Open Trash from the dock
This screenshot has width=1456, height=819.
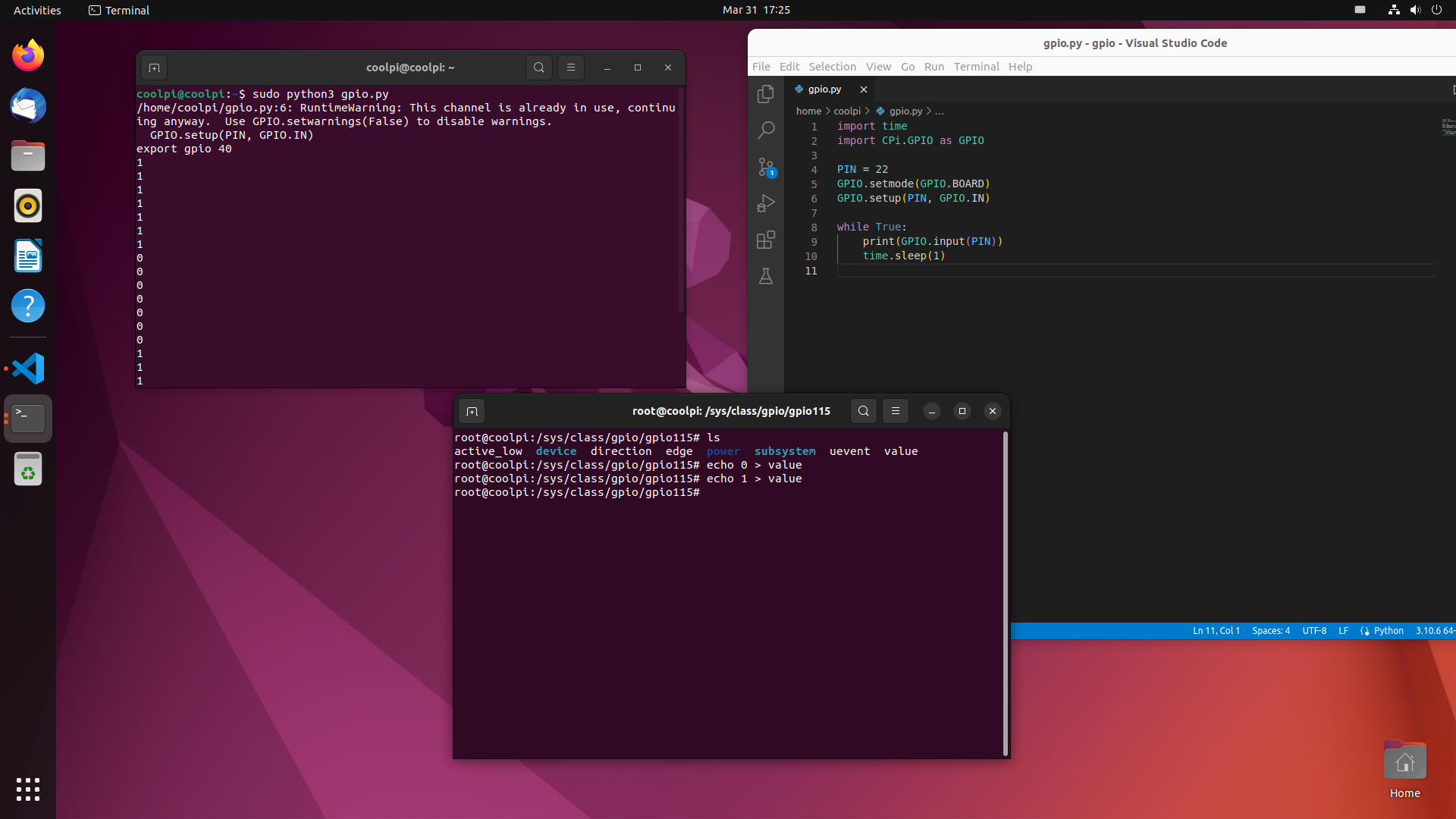pos(28,469)
